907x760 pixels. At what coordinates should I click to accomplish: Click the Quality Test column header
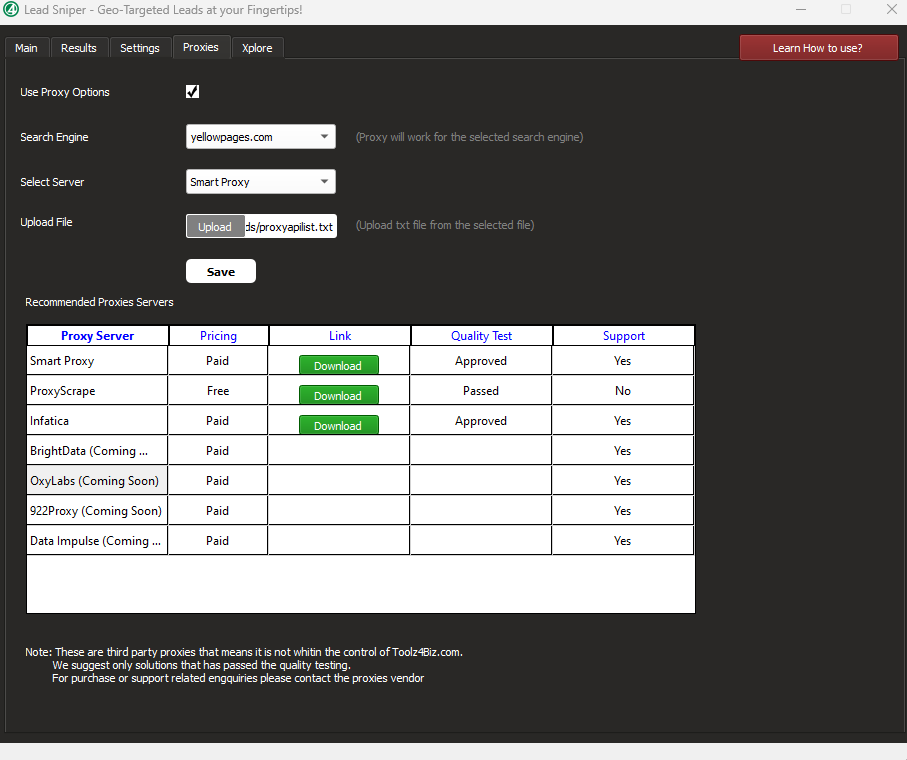tap(481, 335)
